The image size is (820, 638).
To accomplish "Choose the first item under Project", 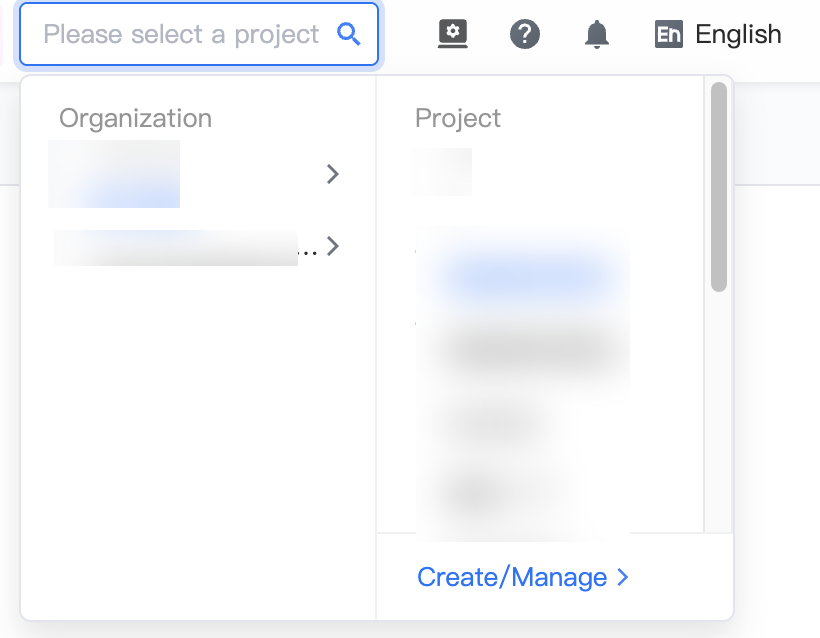I will point(442,172).
